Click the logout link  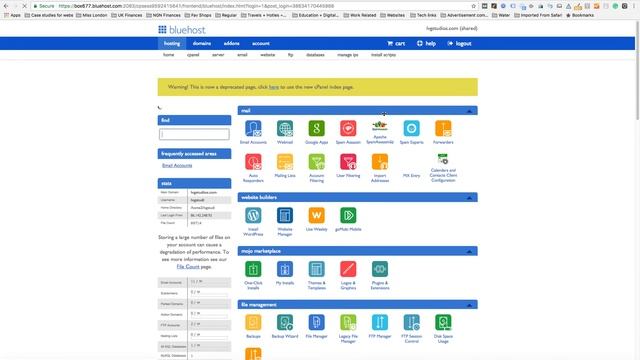[x=460, y=43]
